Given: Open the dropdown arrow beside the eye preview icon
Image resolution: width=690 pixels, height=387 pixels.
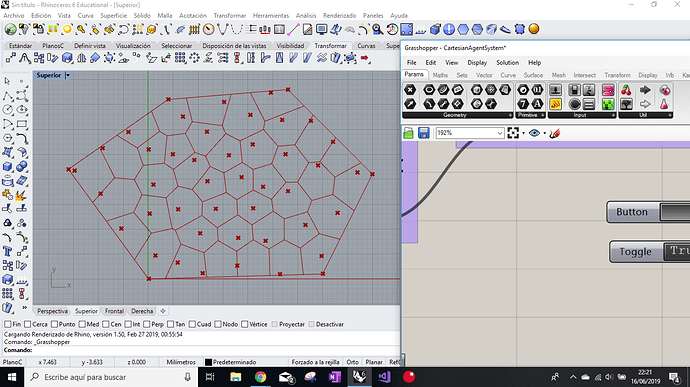Looking at the screenshot, I should pyautogui.click(x=545, y=133).
